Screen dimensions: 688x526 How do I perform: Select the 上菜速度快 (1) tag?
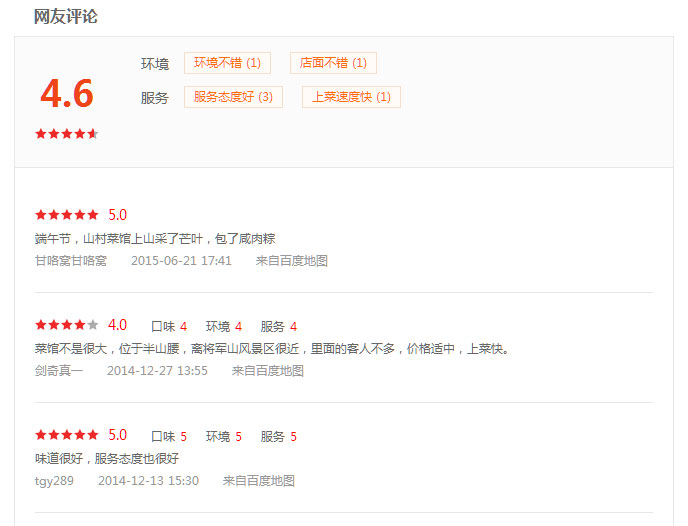point(351,97)
